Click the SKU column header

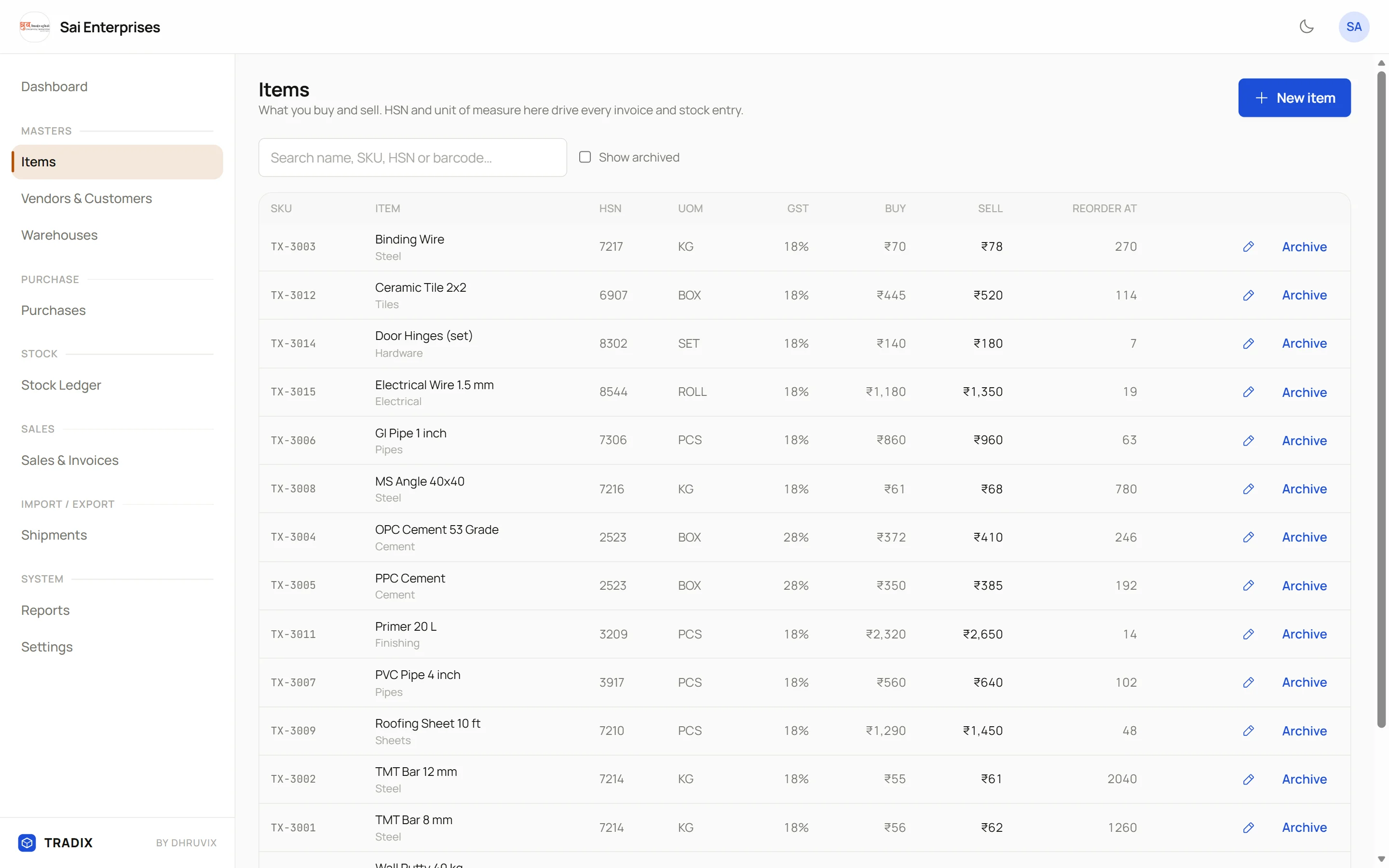pos(281,209)
